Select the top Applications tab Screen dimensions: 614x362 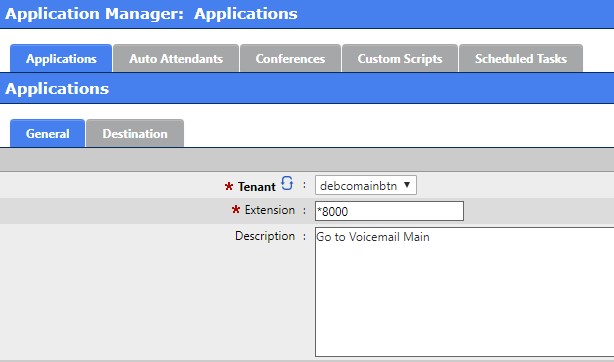pyautogui.click(x=61, y=58)
